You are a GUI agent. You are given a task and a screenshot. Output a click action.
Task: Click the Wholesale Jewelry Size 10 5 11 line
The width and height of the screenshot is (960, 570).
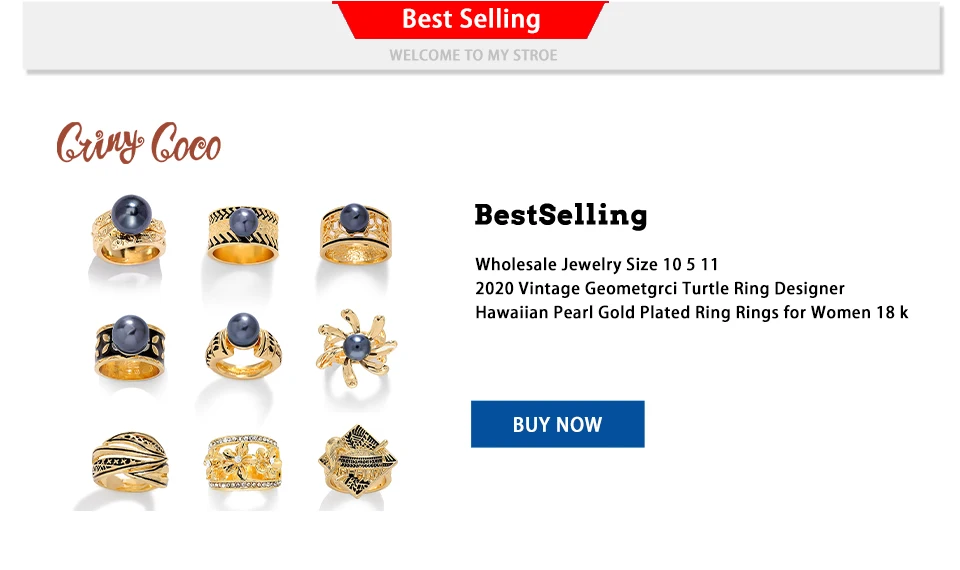(x=596, y=264)
